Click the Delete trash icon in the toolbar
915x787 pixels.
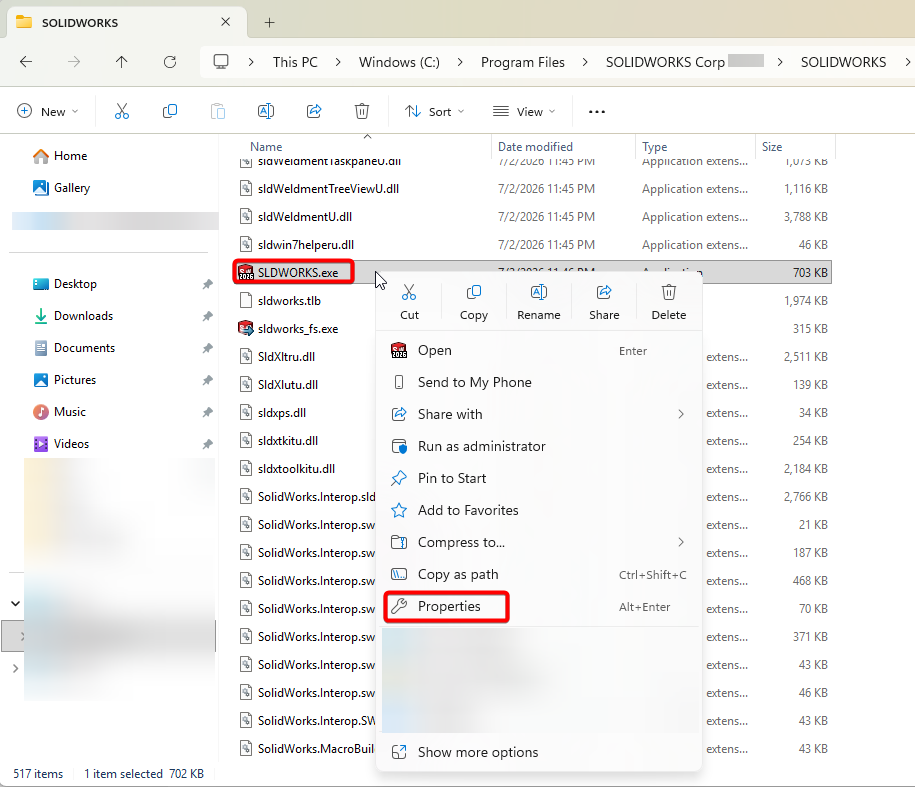click(x=362, y=111)
